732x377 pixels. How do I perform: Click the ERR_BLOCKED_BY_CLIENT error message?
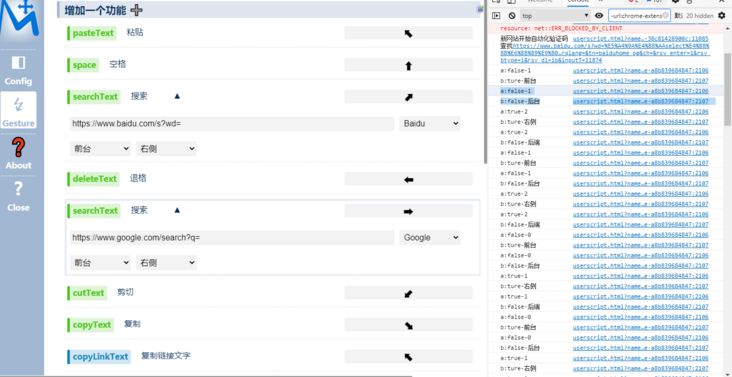[x=562, y=28]
